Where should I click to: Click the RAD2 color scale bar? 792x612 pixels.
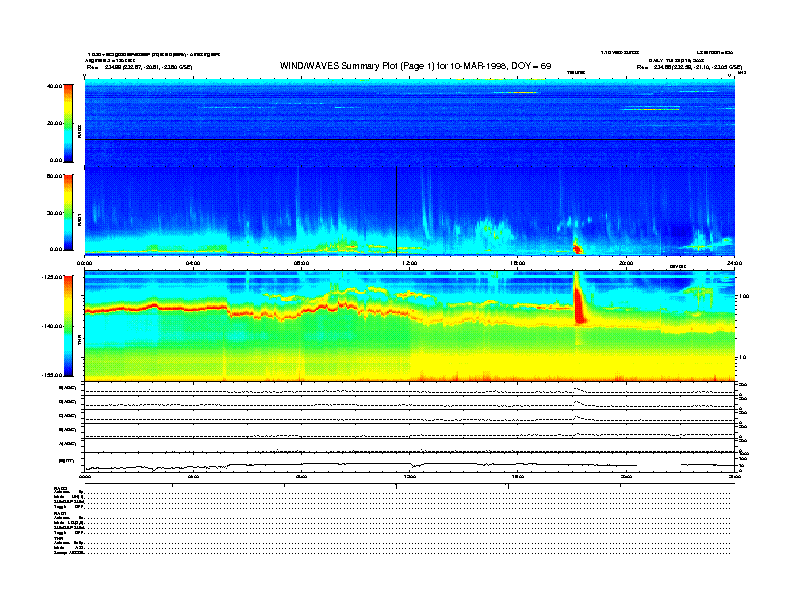(x=68, y=123)
